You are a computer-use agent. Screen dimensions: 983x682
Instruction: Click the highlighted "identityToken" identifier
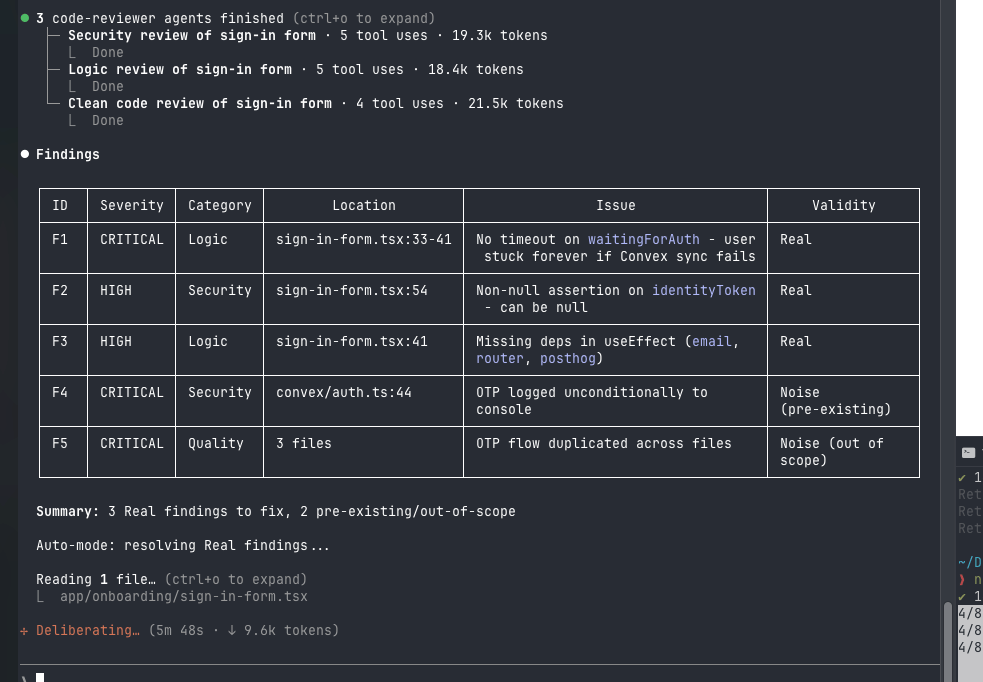click(x=703, y=290)
